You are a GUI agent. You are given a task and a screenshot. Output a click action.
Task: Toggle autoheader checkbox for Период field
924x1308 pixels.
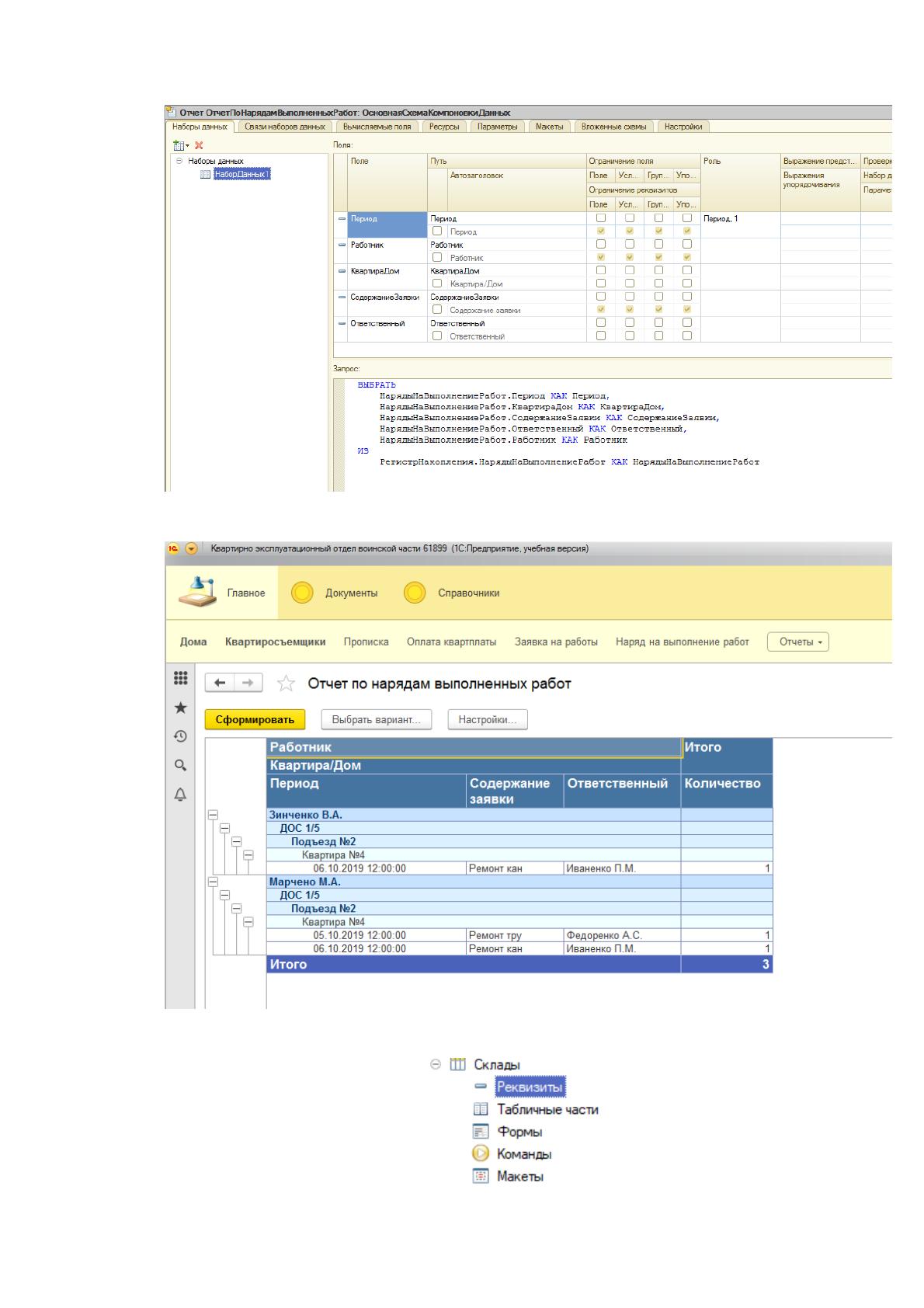pyautogui.click(x=437, y=231)
